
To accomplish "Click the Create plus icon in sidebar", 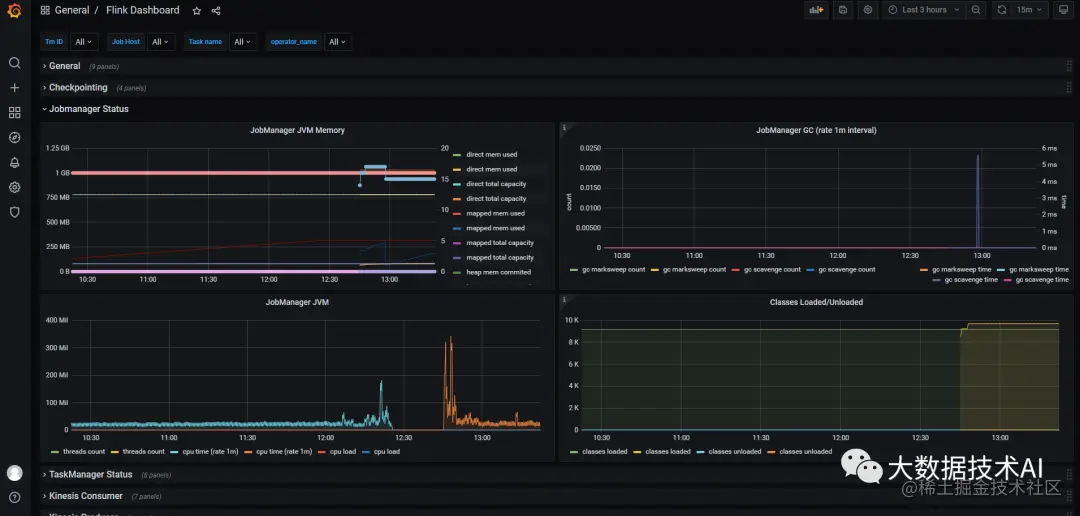I will 14,87.
